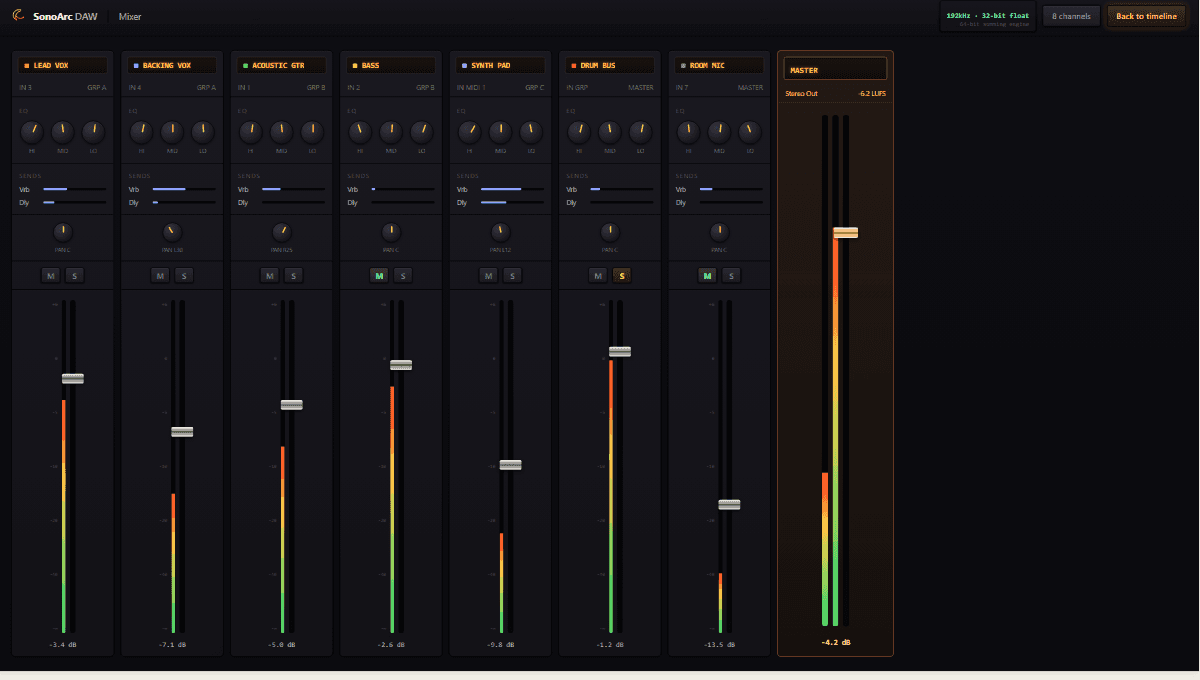The height and width of the screenshot is (680, 1200).
Task: Click the Synth Pad volume fader handle
Action: [510, 464]
